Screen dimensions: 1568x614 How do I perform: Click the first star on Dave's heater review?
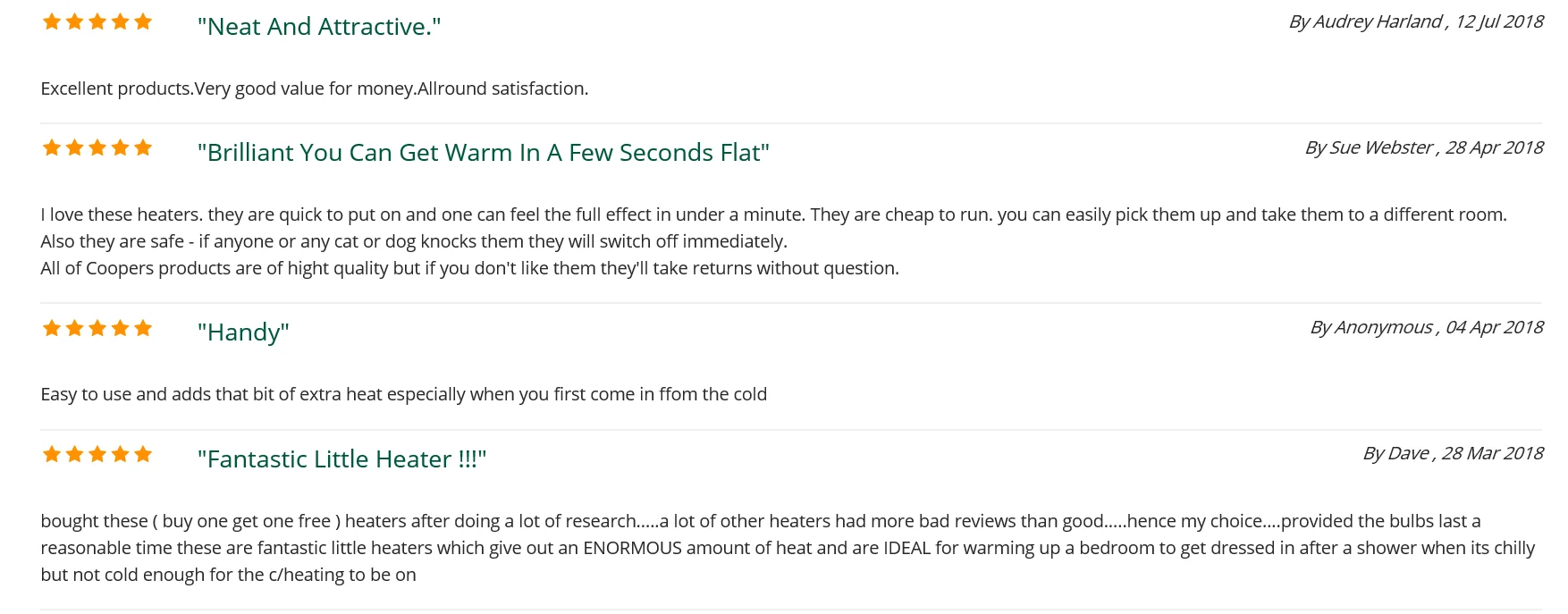tap(52, 455)
